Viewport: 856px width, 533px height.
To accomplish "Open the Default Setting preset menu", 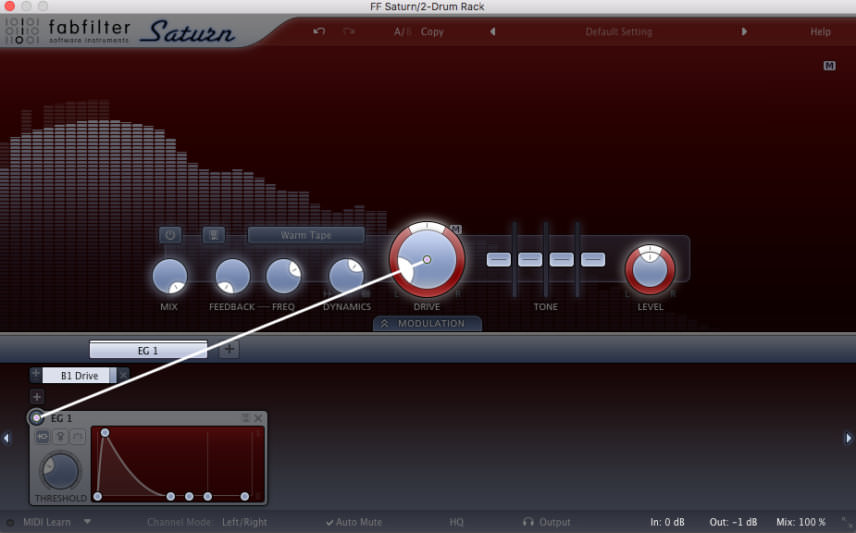I will coord(619,32).
